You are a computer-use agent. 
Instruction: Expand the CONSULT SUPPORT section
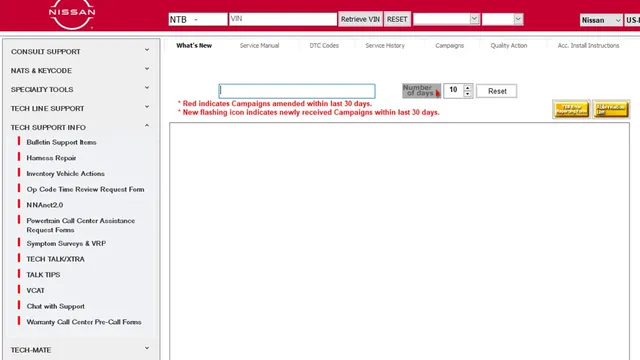click(x=80, y=51)
